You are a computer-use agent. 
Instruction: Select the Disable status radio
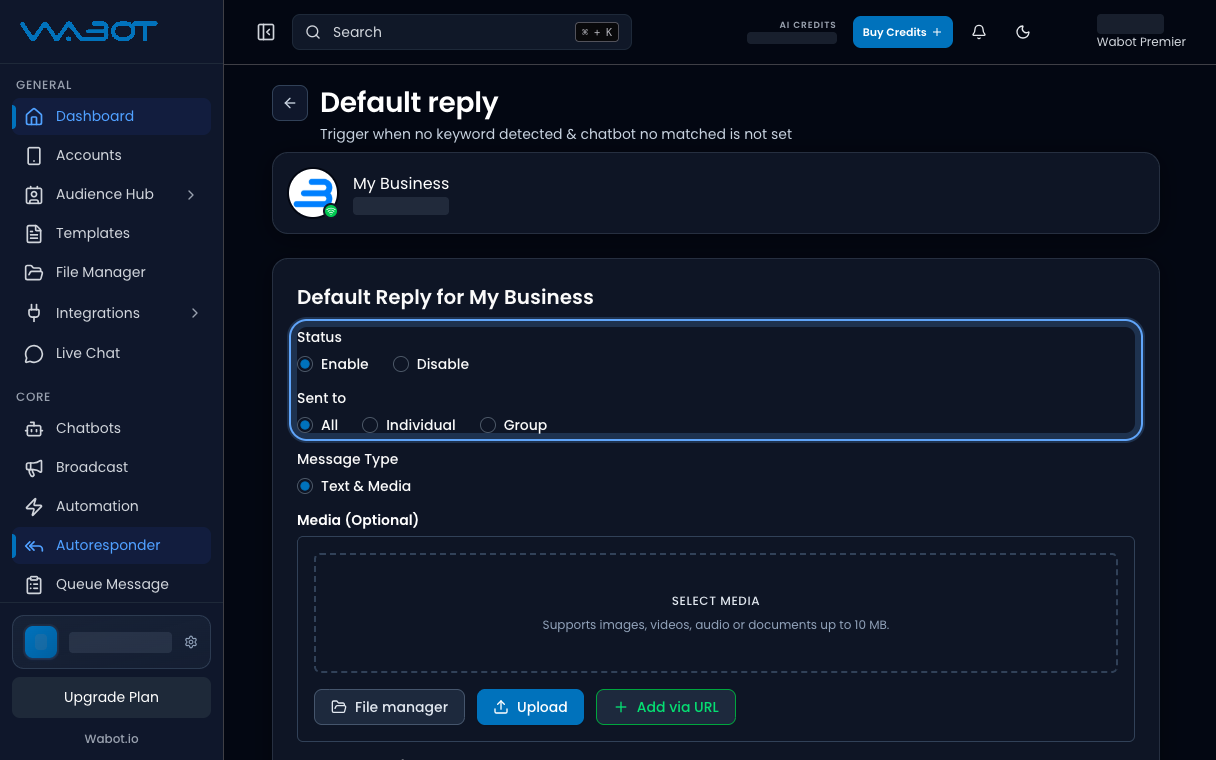coord(401,364)
